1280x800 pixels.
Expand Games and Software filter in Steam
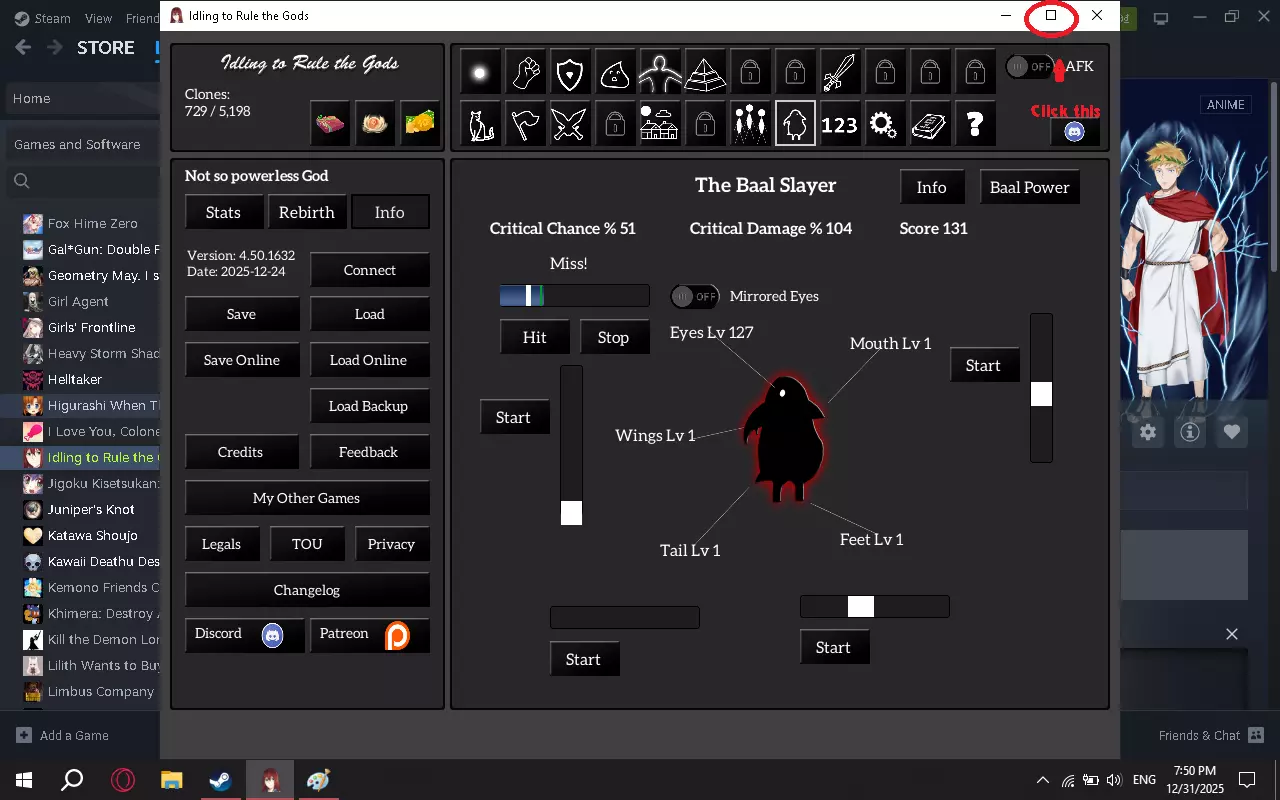(80, 145)
